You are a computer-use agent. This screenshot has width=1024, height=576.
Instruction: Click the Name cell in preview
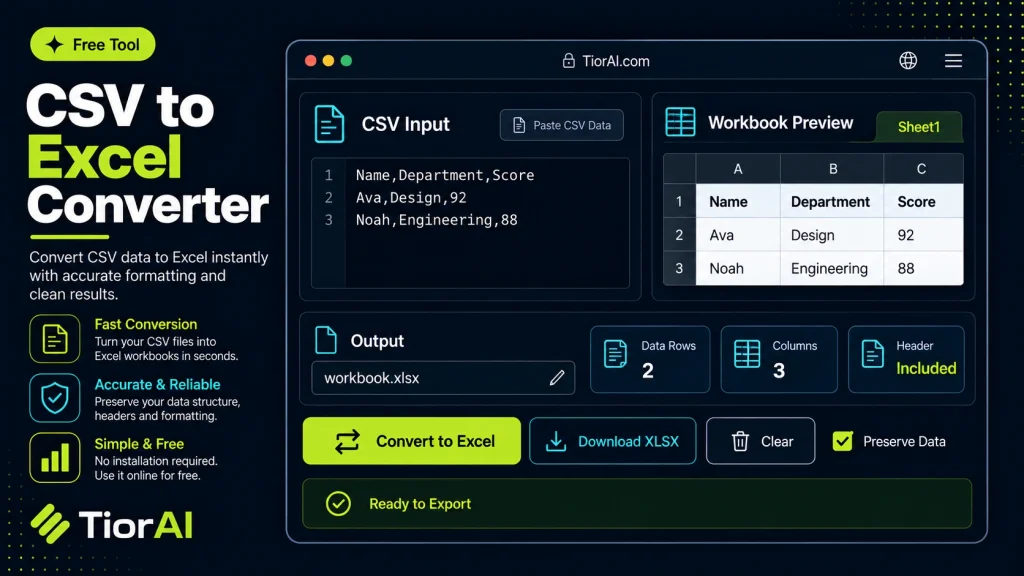tap(738, 201)
